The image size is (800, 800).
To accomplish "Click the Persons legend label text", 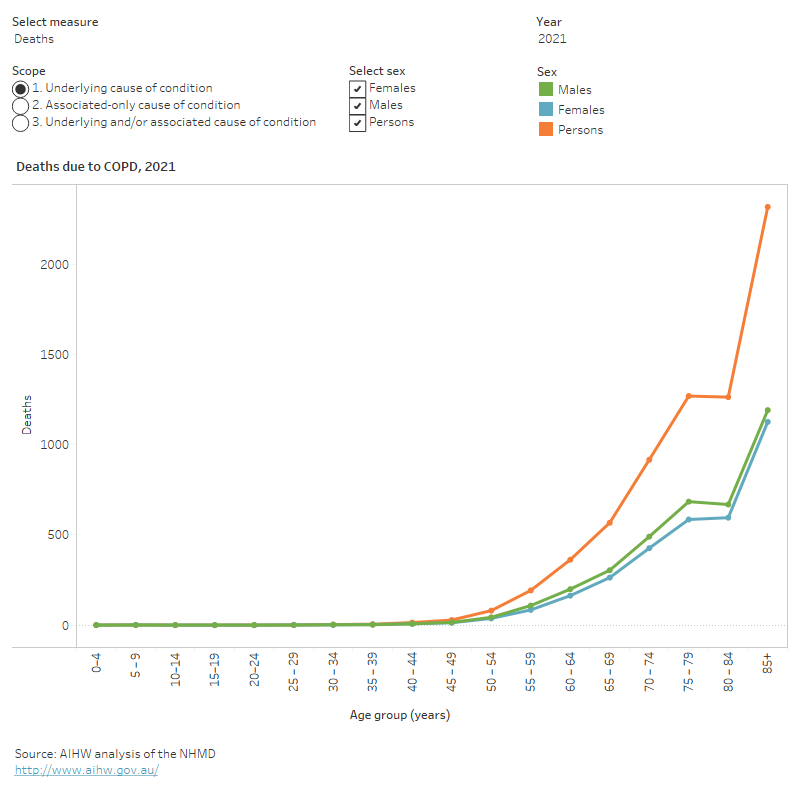I will tap(580, 130).
